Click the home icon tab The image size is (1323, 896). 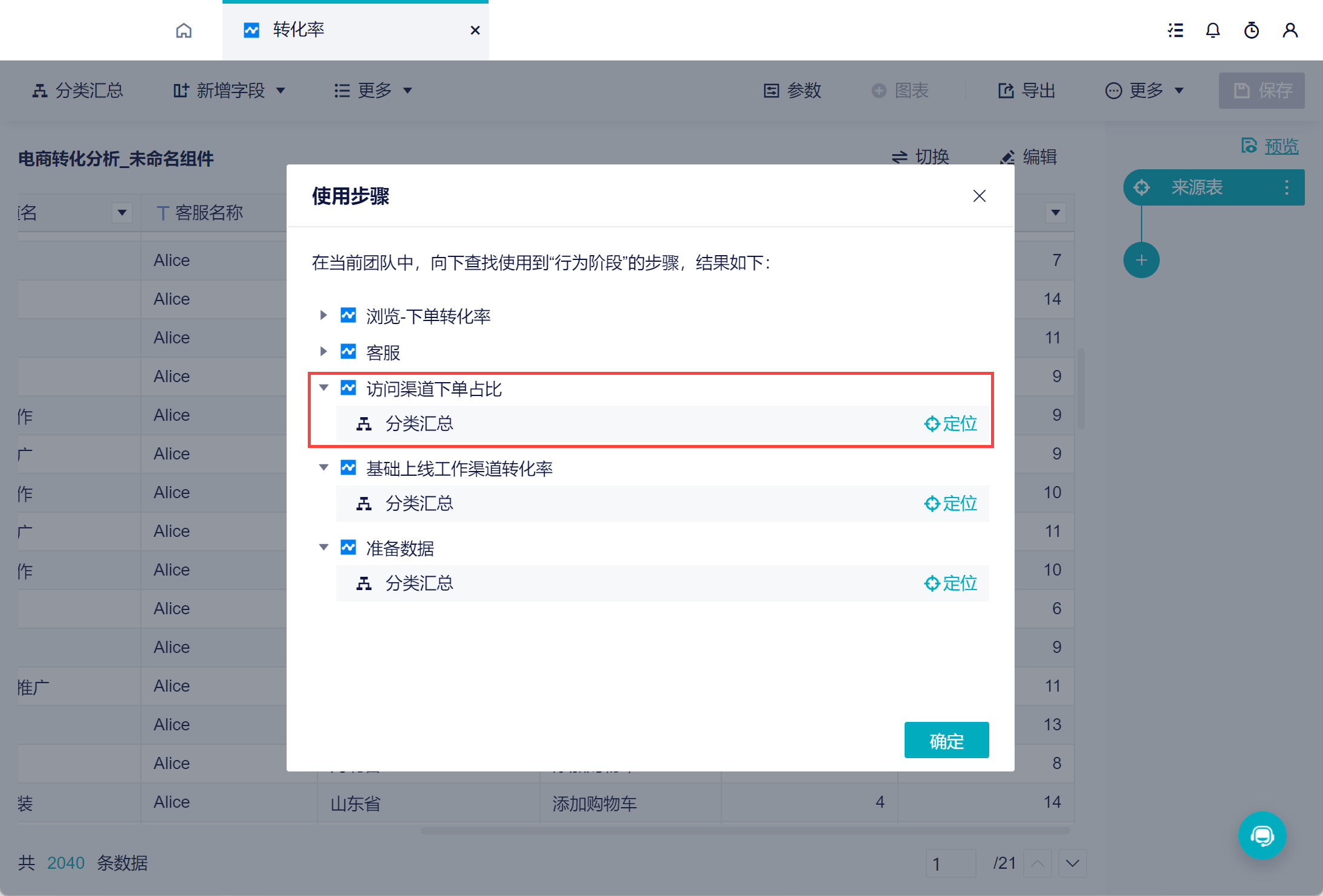(x=184, y=30)
